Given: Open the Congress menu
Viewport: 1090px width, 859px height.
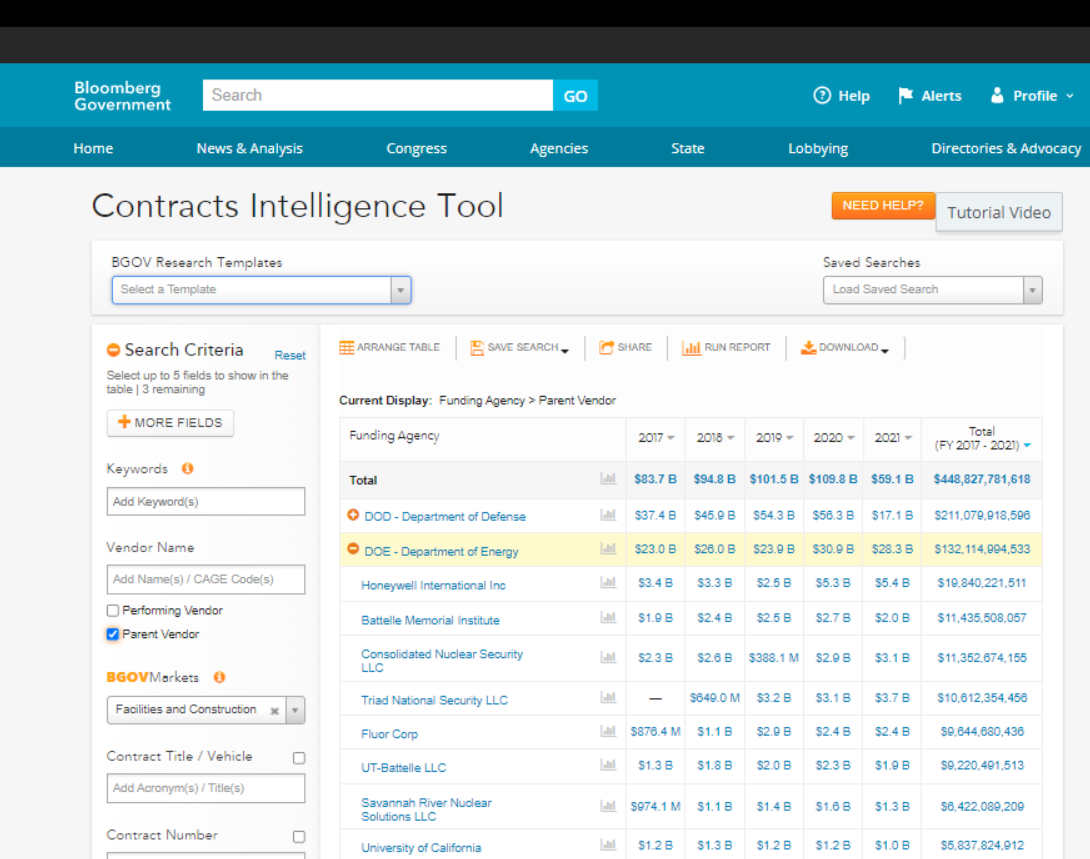Looking at the screenshot, I should coord(416,148).
